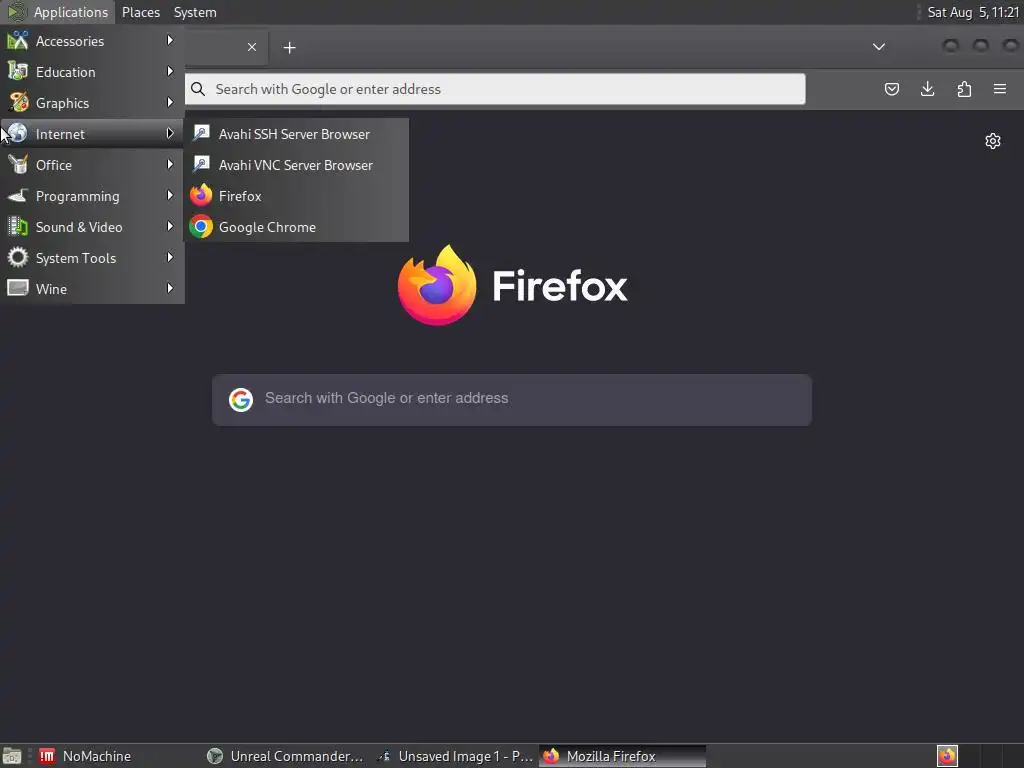Open the Graphics submenu
This screenshot has height=768, width=1024.
click(92, 103)
